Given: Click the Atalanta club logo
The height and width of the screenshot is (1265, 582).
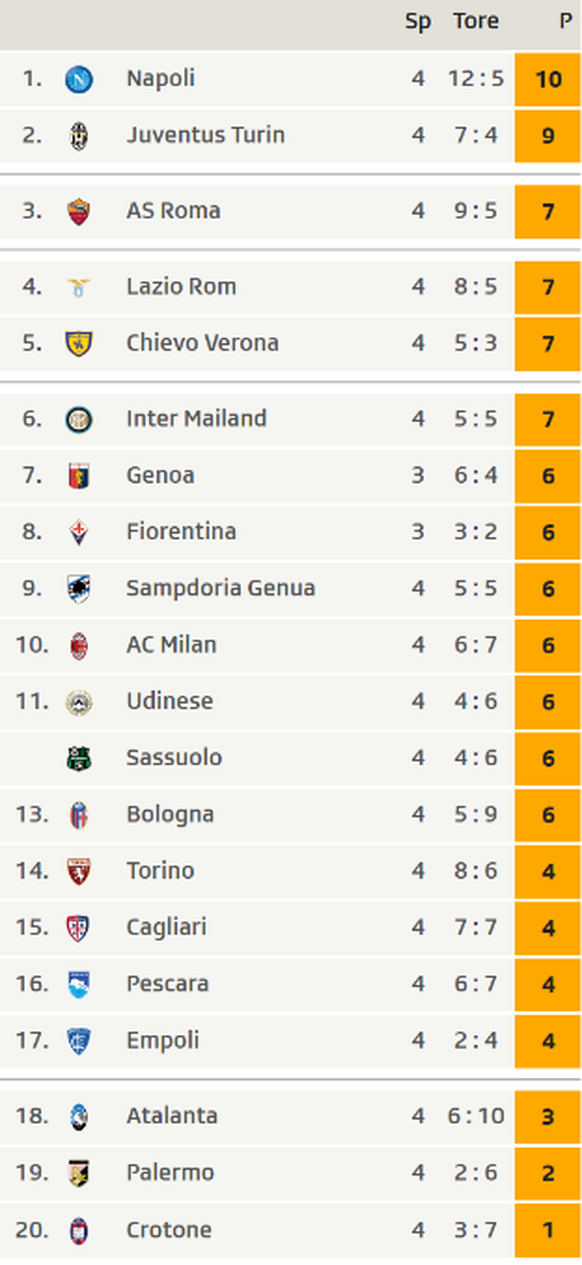Looking at the screenshot, I should pyautogui.click(x=79, y=1117).
